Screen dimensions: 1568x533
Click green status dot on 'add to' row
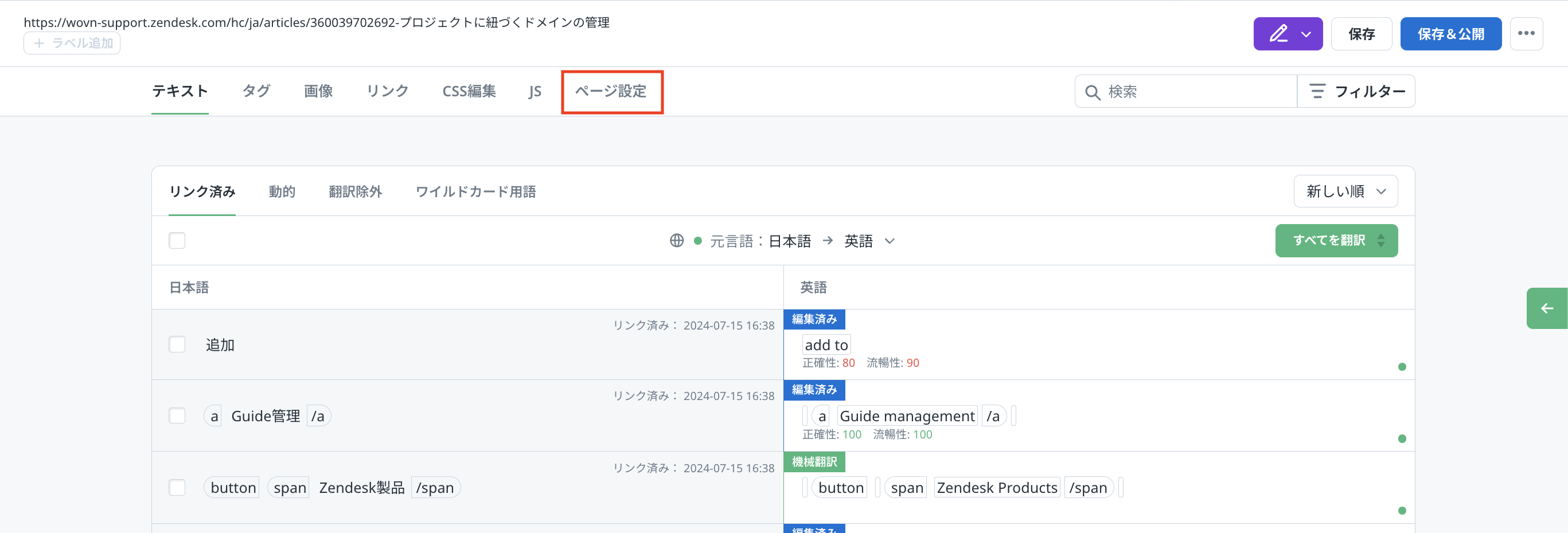click(x=1402, y=367)
